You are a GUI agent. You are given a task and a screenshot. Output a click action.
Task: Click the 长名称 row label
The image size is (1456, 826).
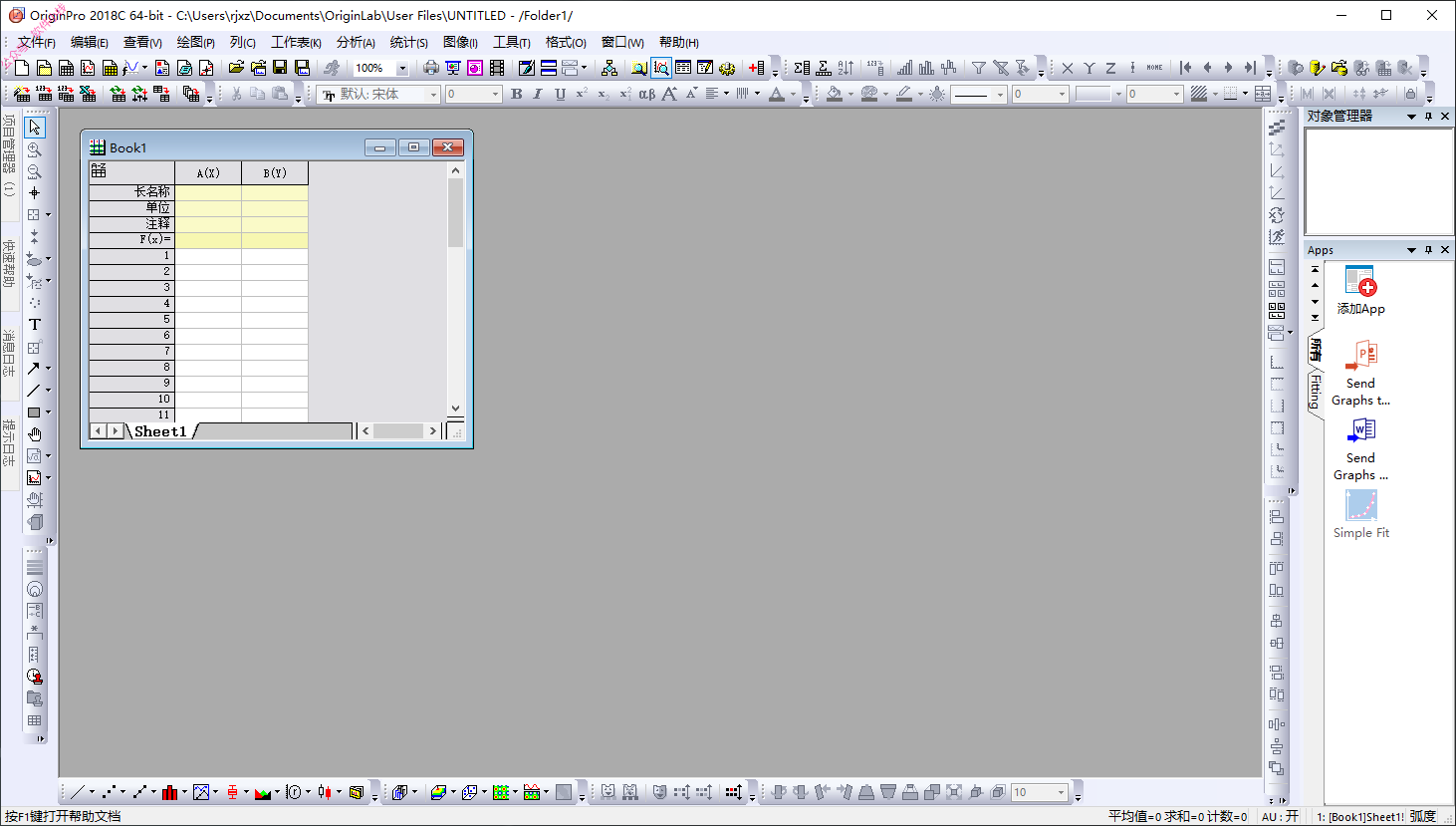click(x=131, y=191)
